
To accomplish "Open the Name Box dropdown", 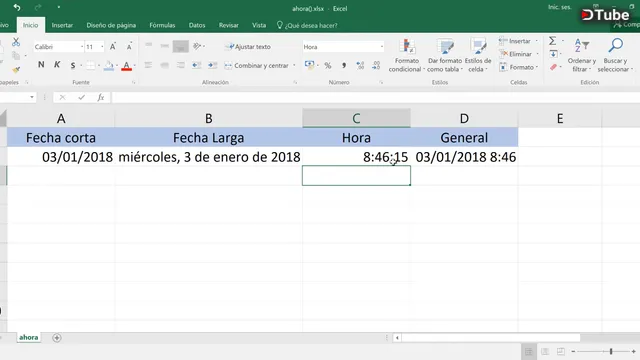I will (32, 97).
